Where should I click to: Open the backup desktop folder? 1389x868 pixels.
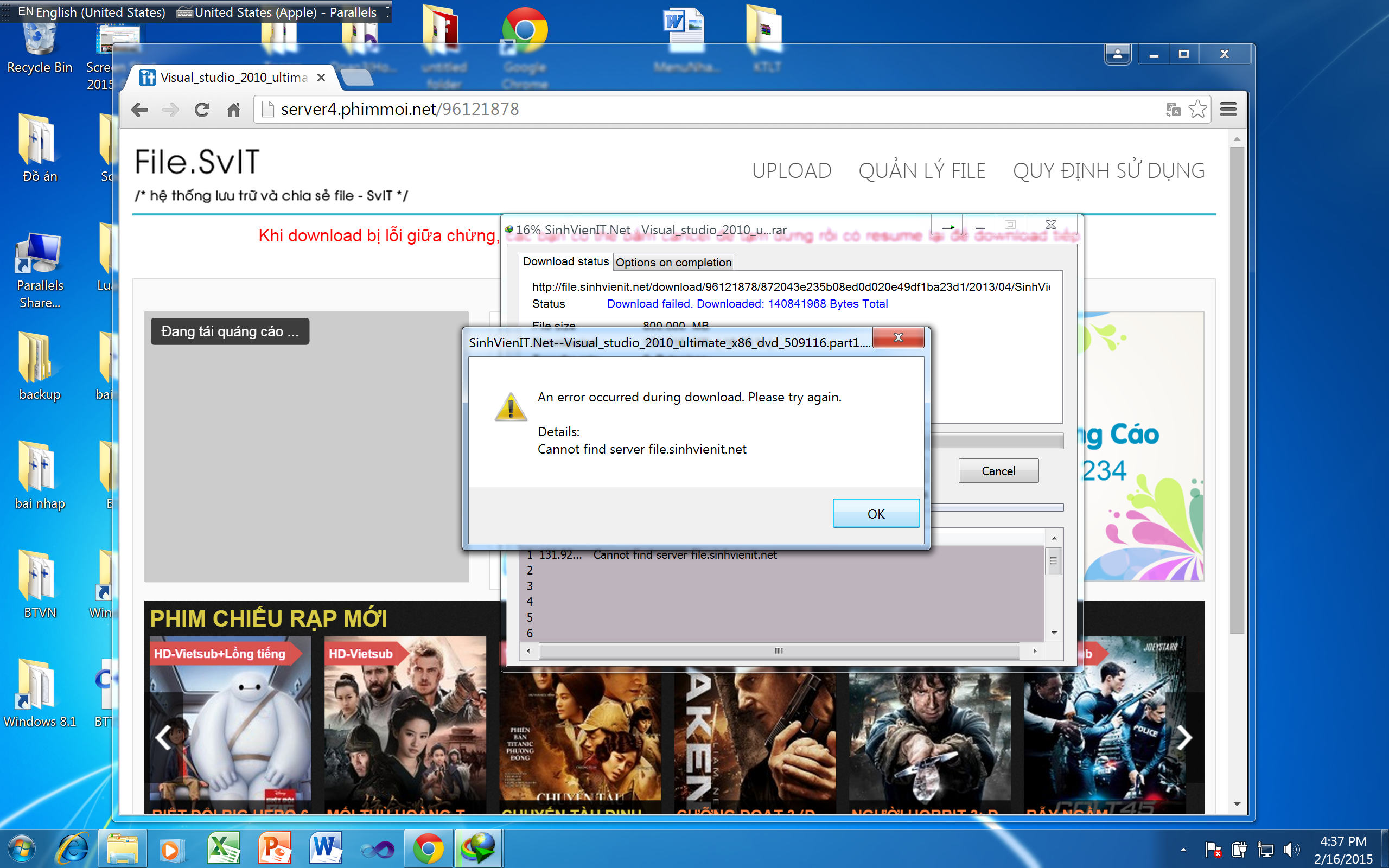point(39,366)
